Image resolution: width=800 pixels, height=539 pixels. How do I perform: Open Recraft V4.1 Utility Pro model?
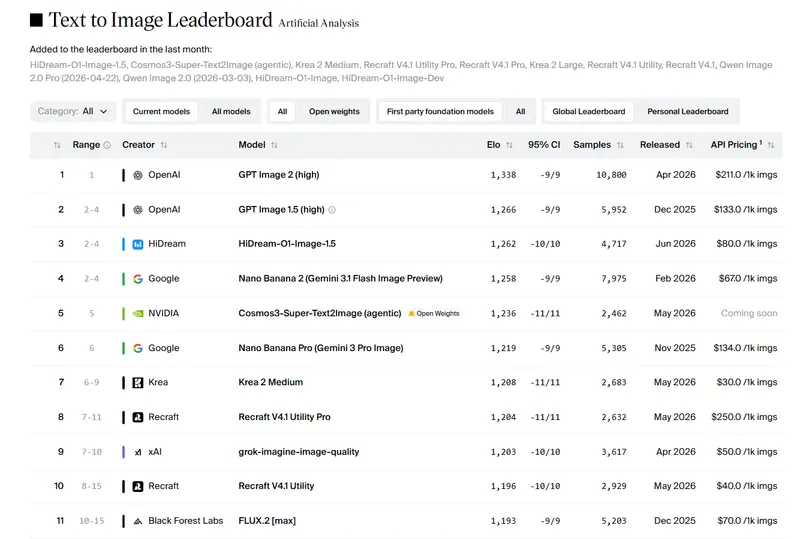coord(284,417)
